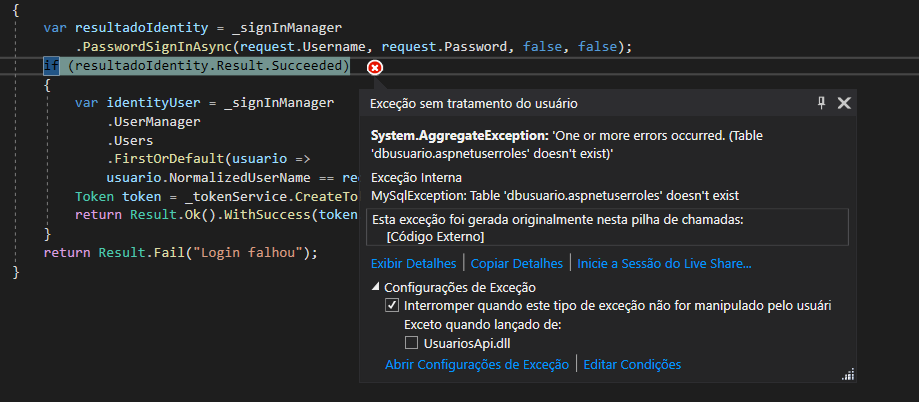
Task: Uncheck the Interromper quando este tipo checkbox
Action: pos(392,306)
